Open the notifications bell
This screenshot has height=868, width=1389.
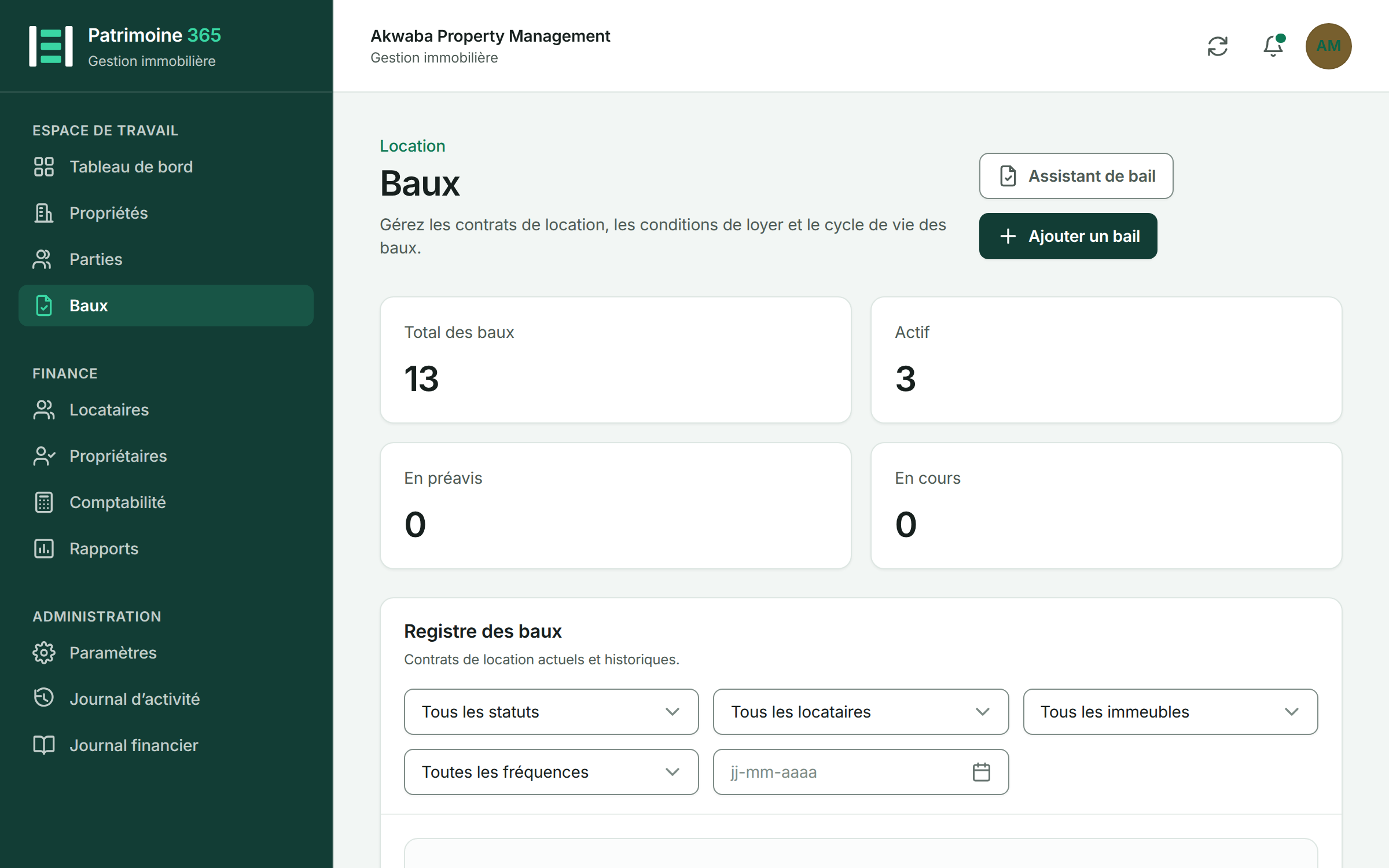point(1273,46)
